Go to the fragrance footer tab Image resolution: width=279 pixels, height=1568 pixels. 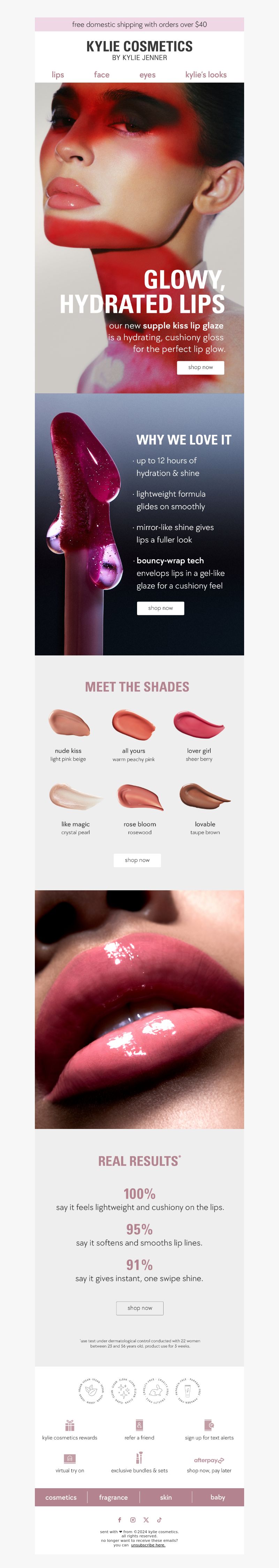[x=113, y=1497]
